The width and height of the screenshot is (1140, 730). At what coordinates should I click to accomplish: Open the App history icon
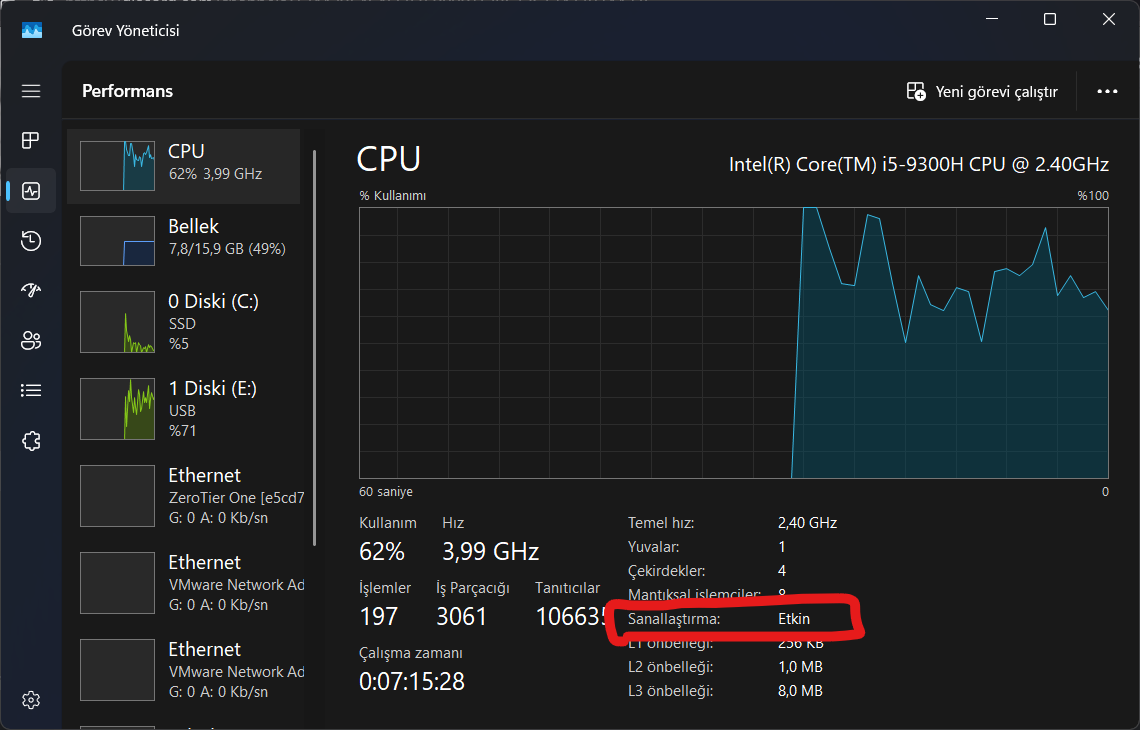(31, 241)
